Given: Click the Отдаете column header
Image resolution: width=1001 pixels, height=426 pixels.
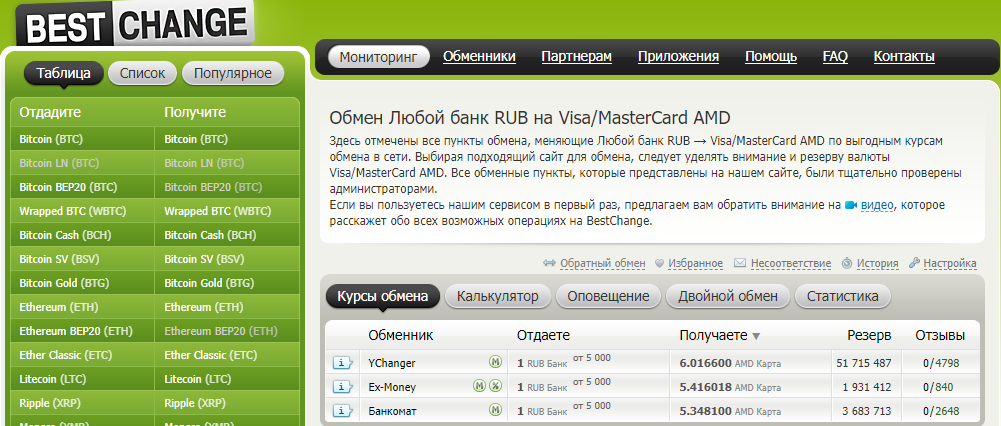Looking at the screenshot, I should [543, 335].
